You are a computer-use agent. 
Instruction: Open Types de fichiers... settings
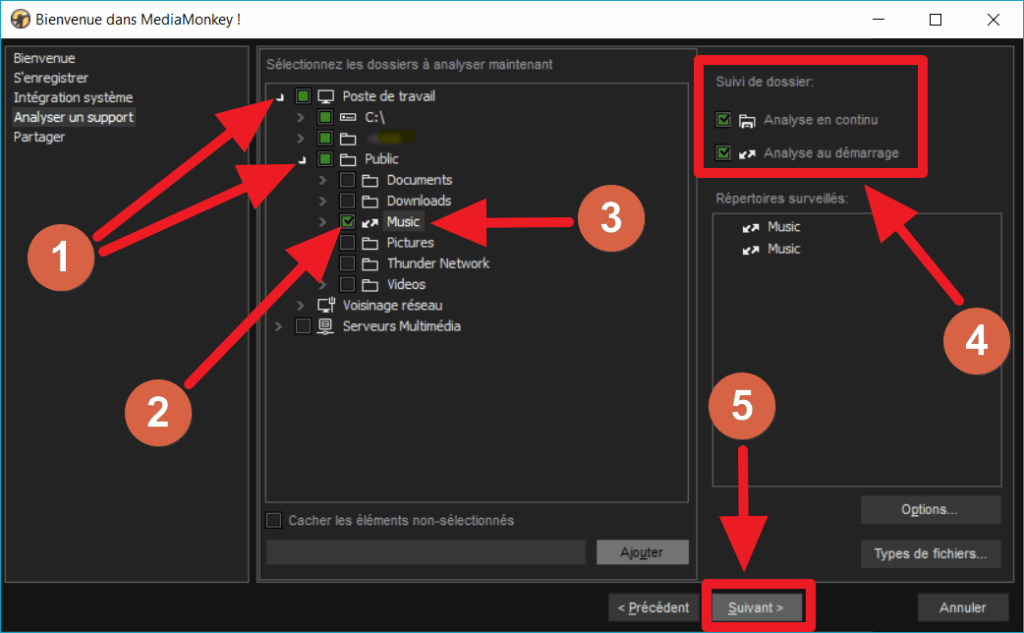930,553
